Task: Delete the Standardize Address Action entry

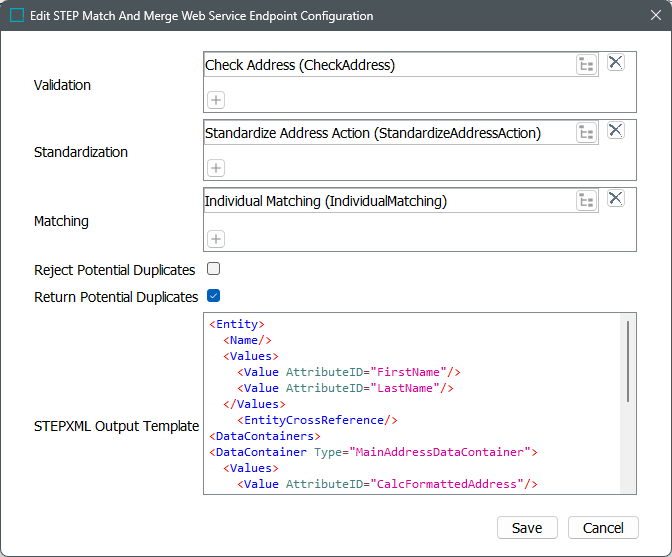Action: pos(616,131)
